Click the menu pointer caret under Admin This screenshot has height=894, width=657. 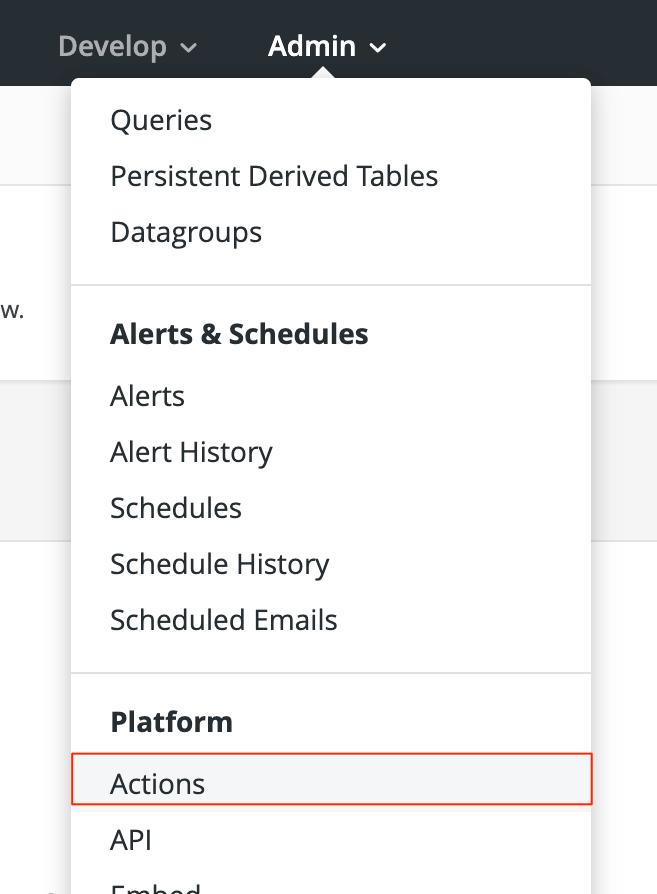pyautogui.click(x=322, y=73)
